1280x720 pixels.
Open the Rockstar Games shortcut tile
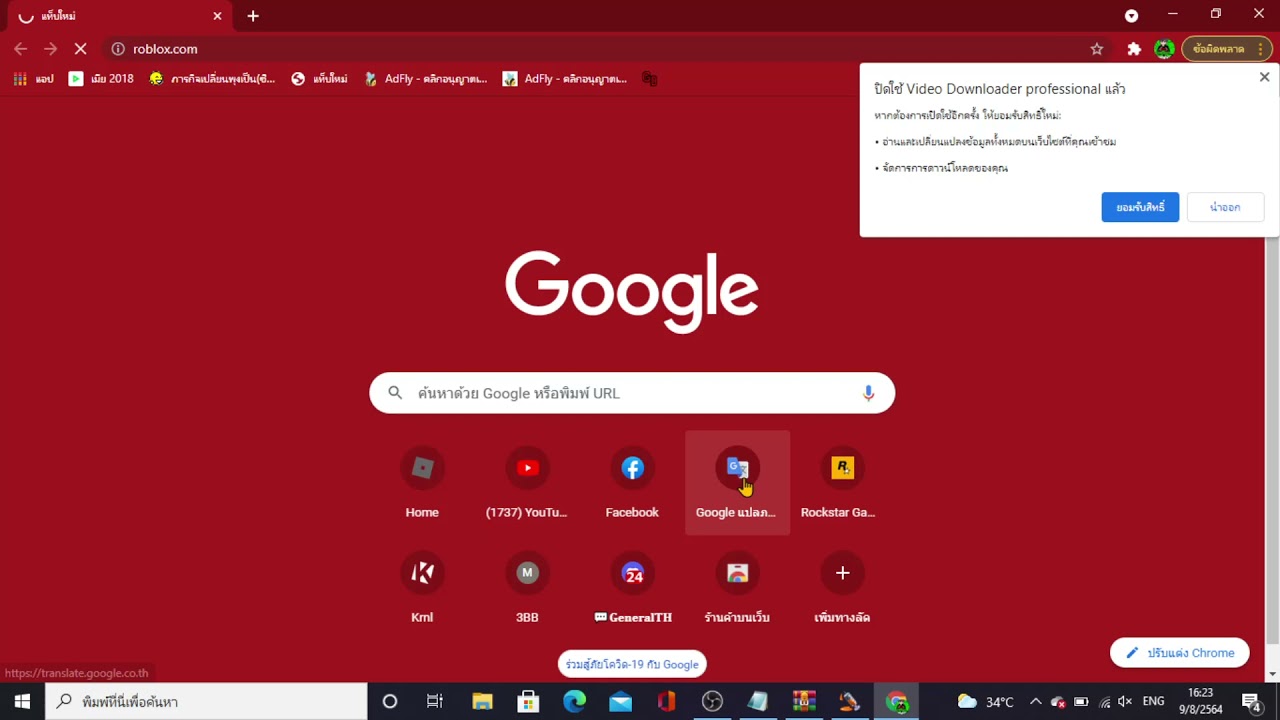[x=842, y=483]
